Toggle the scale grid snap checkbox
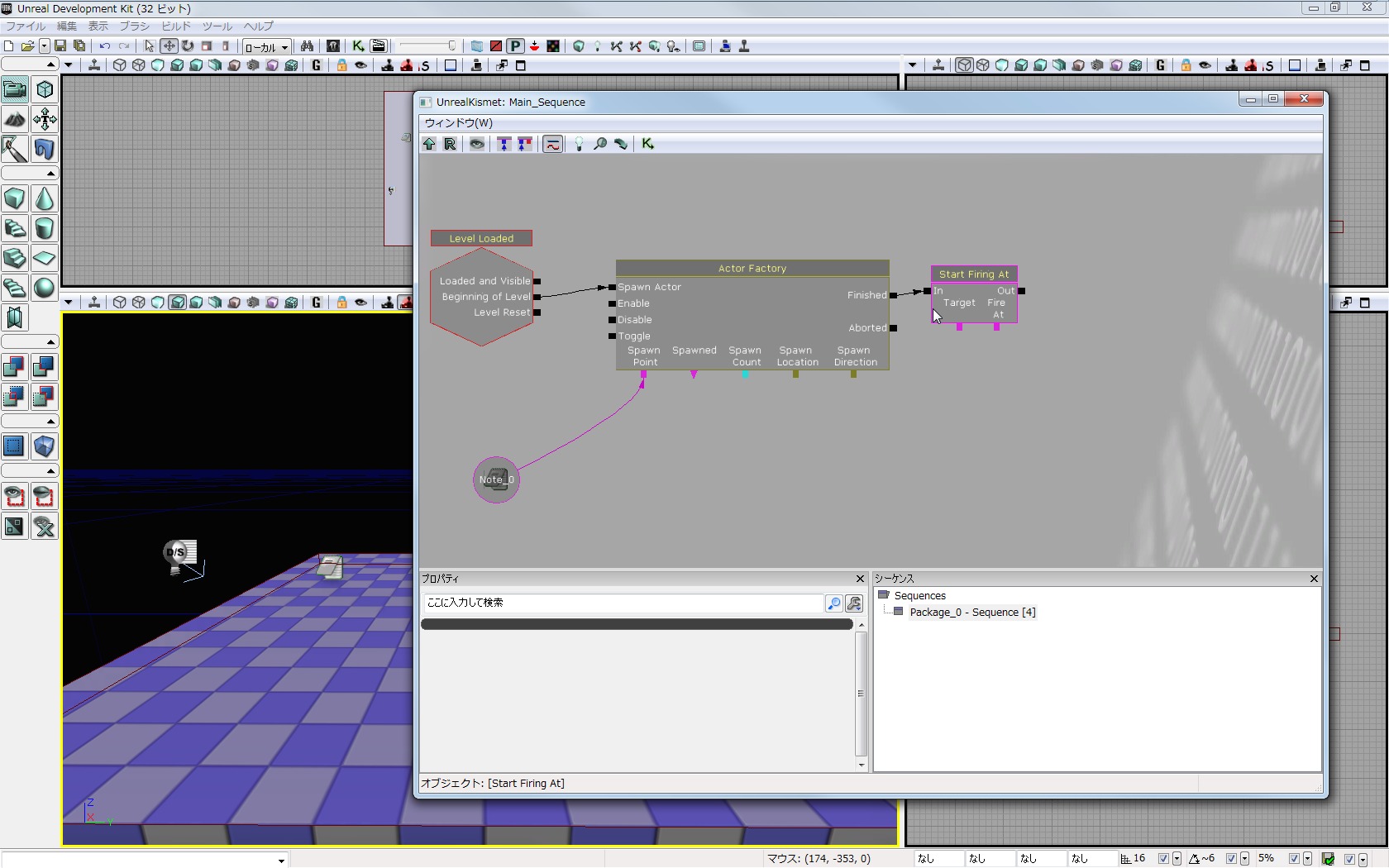 (x=1294, y=859)
